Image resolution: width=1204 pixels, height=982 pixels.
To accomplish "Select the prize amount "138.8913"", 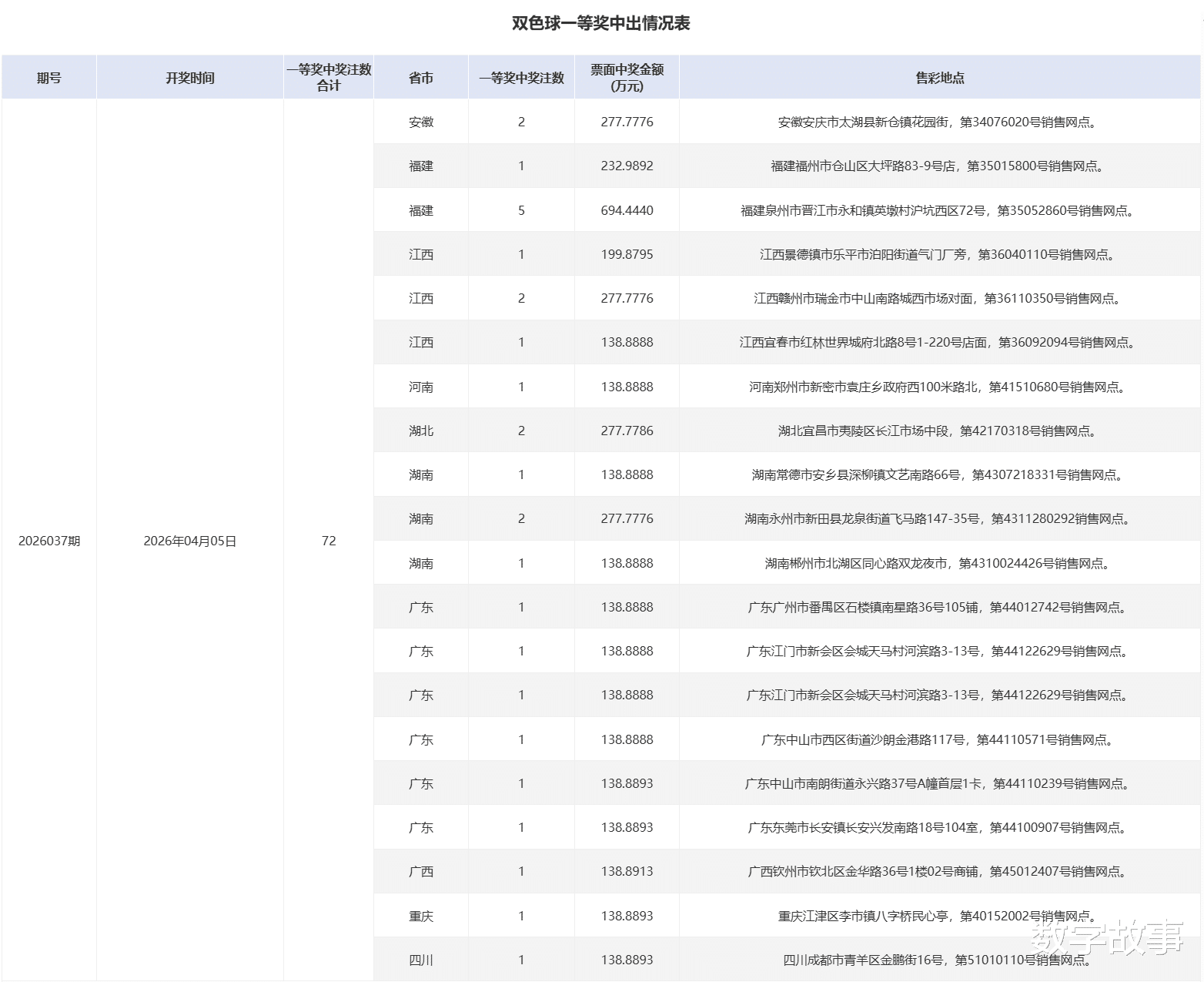I will click(x=627, y=871).
